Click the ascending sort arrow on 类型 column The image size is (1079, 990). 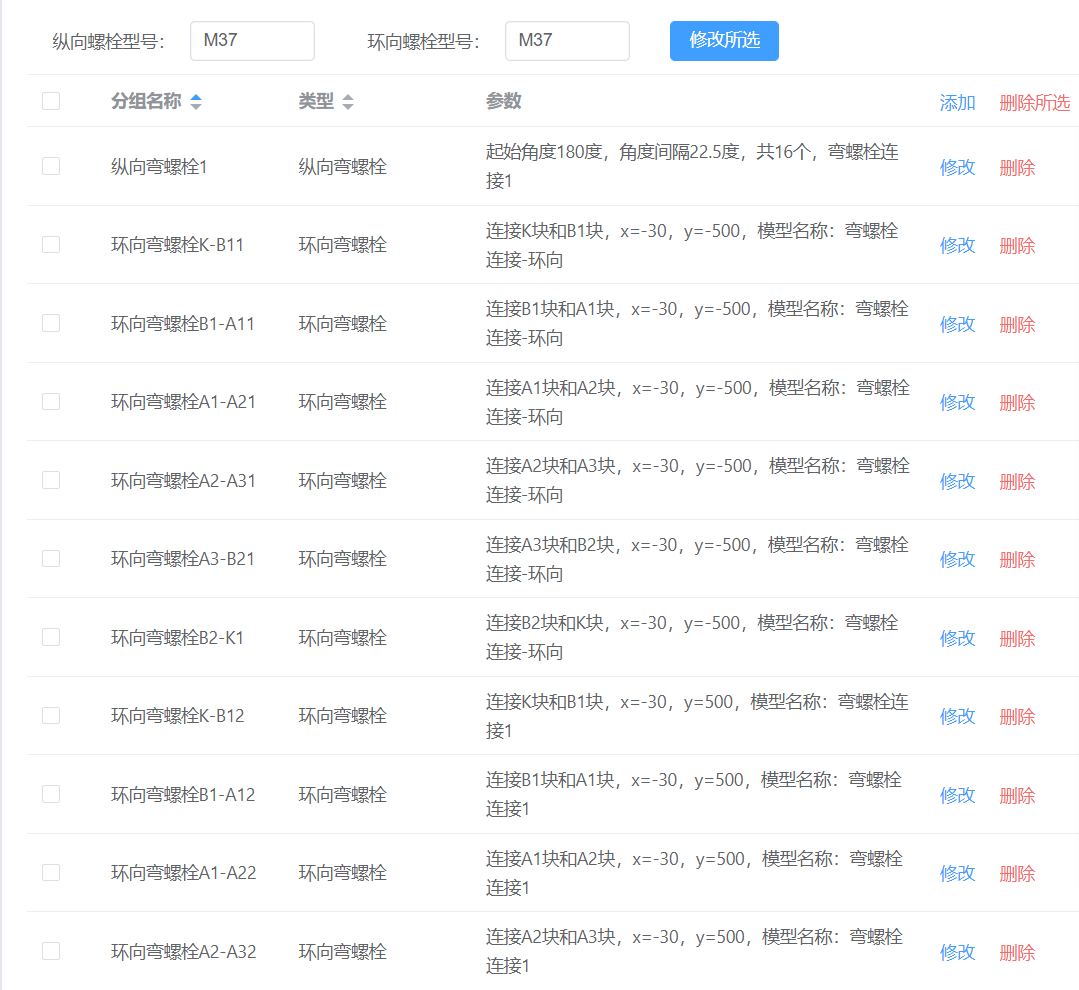click(x=348, y=96)
